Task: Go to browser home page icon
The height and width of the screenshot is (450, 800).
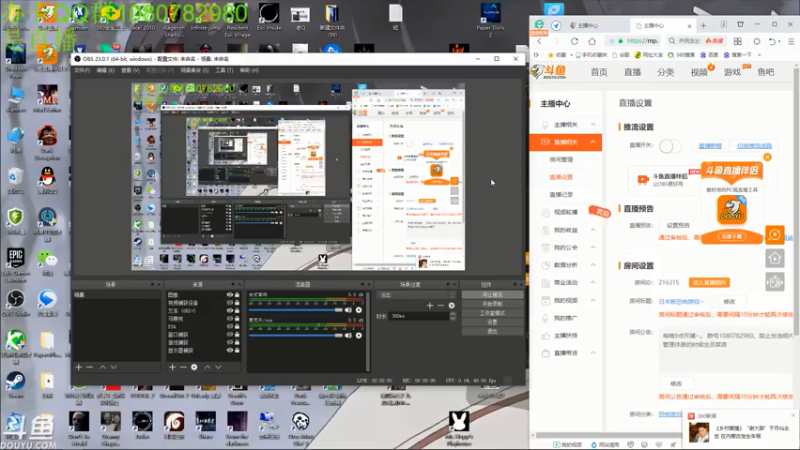Action: click(592, 41)
